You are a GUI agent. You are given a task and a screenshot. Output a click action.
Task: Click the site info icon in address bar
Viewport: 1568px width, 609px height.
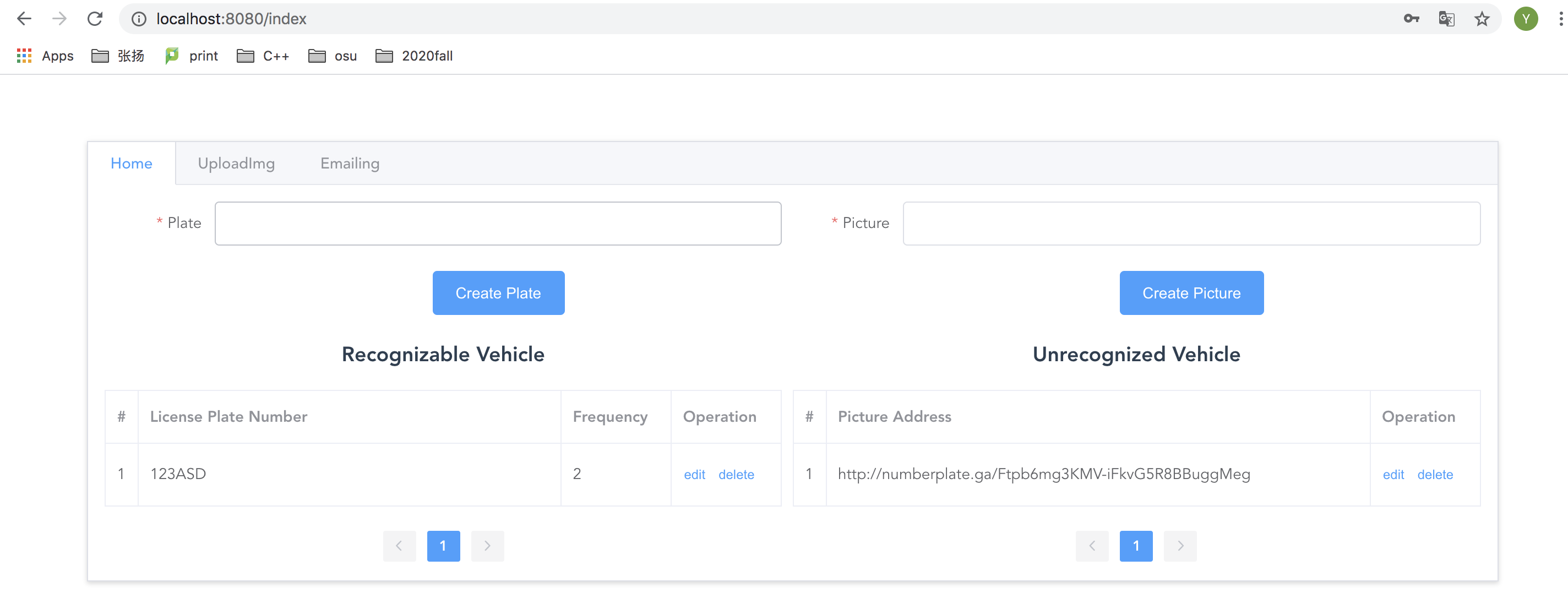coord(139,19)
